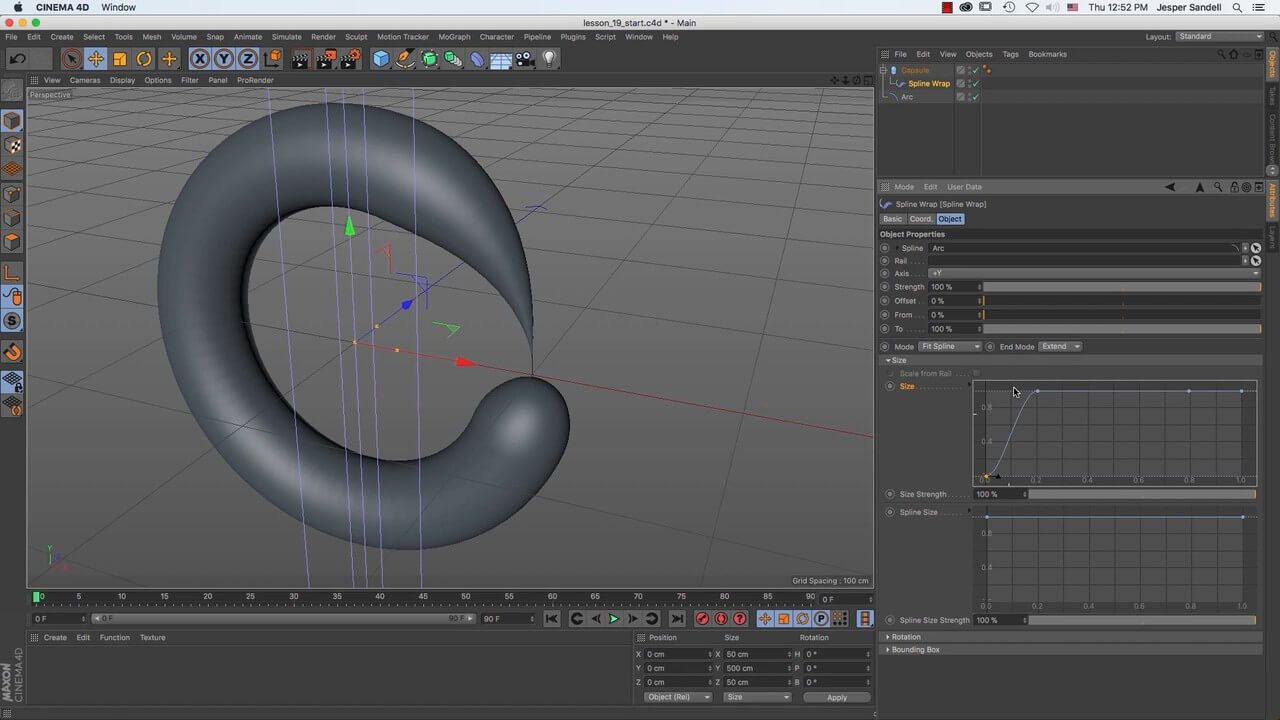The width and height of the screenshot is (1280, 720).
Task: Click the Size Strength slider bar
Action: pos(1140,494)
